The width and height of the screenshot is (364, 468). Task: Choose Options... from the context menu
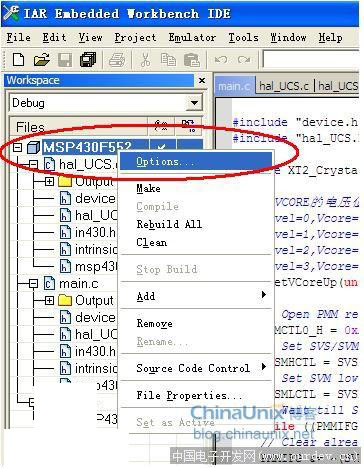(196, 162)
